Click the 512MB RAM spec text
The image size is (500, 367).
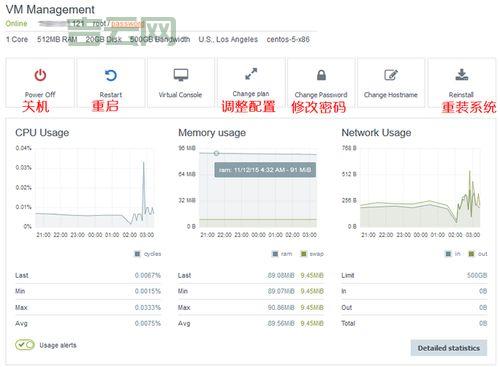pos(57,39)
